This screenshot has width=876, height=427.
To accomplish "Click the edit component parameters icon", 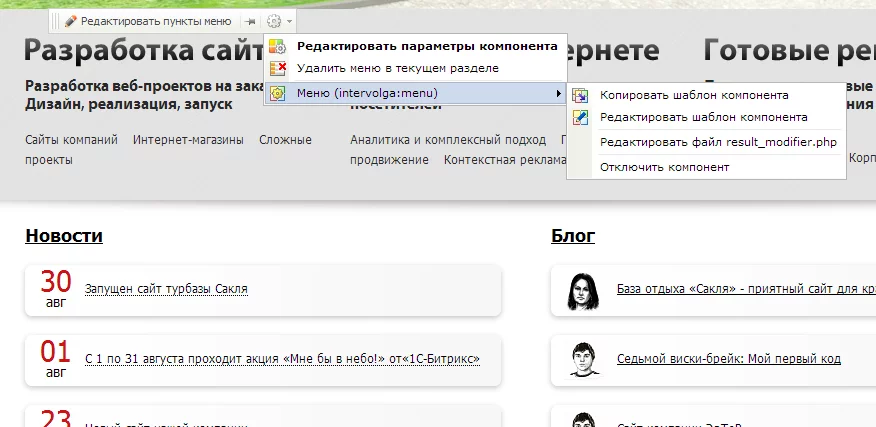I will click(278, 46).
